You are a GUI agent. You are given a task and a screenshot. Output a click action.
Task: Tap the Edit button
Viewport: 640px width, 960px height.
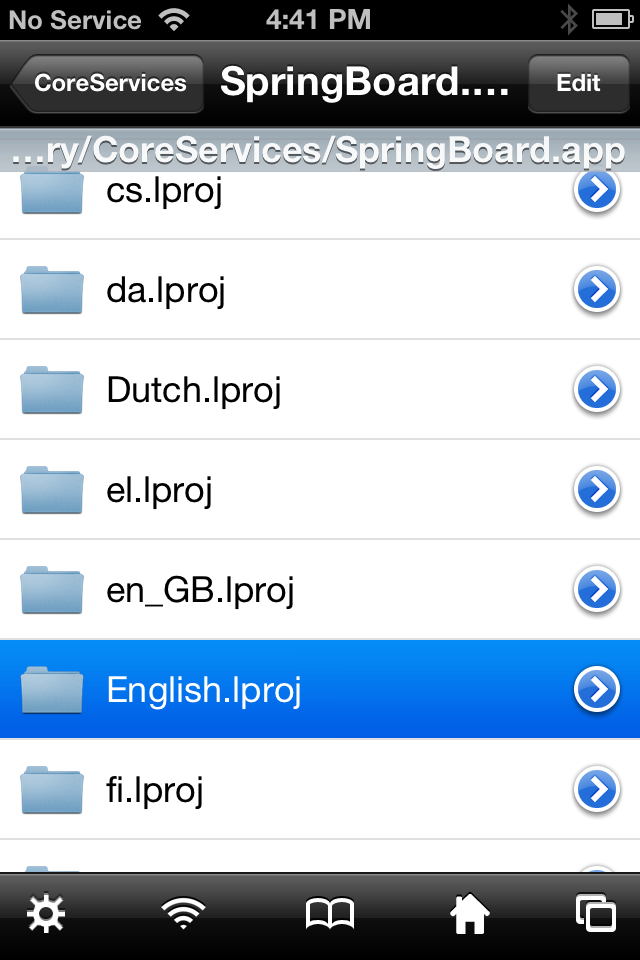tap(578, 83)
